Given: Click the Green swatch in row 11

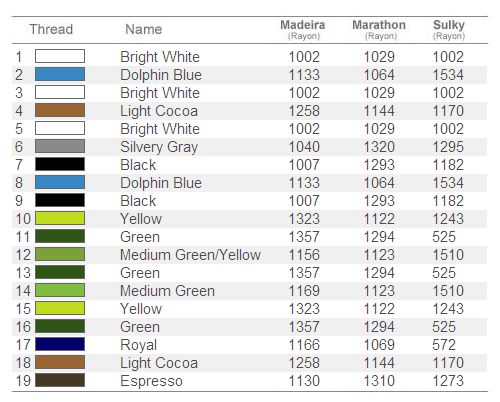Looking at the screenshot, I should pyautogui.click(x=60, y=236).
